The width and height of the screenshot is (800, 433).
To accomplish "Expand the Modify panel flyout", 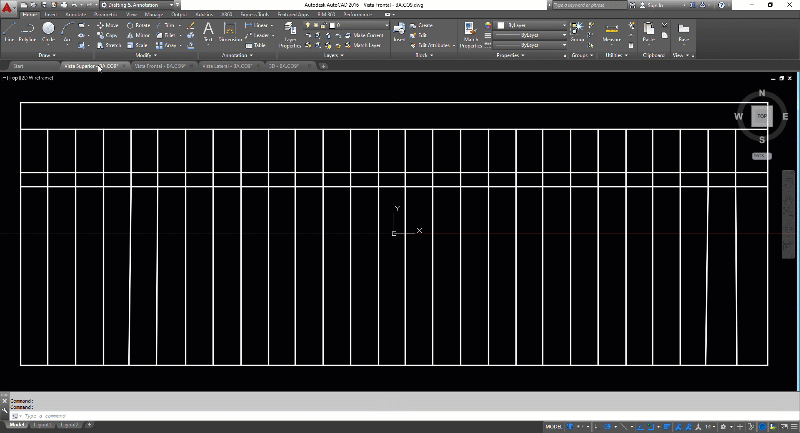I will pos(145,55).
